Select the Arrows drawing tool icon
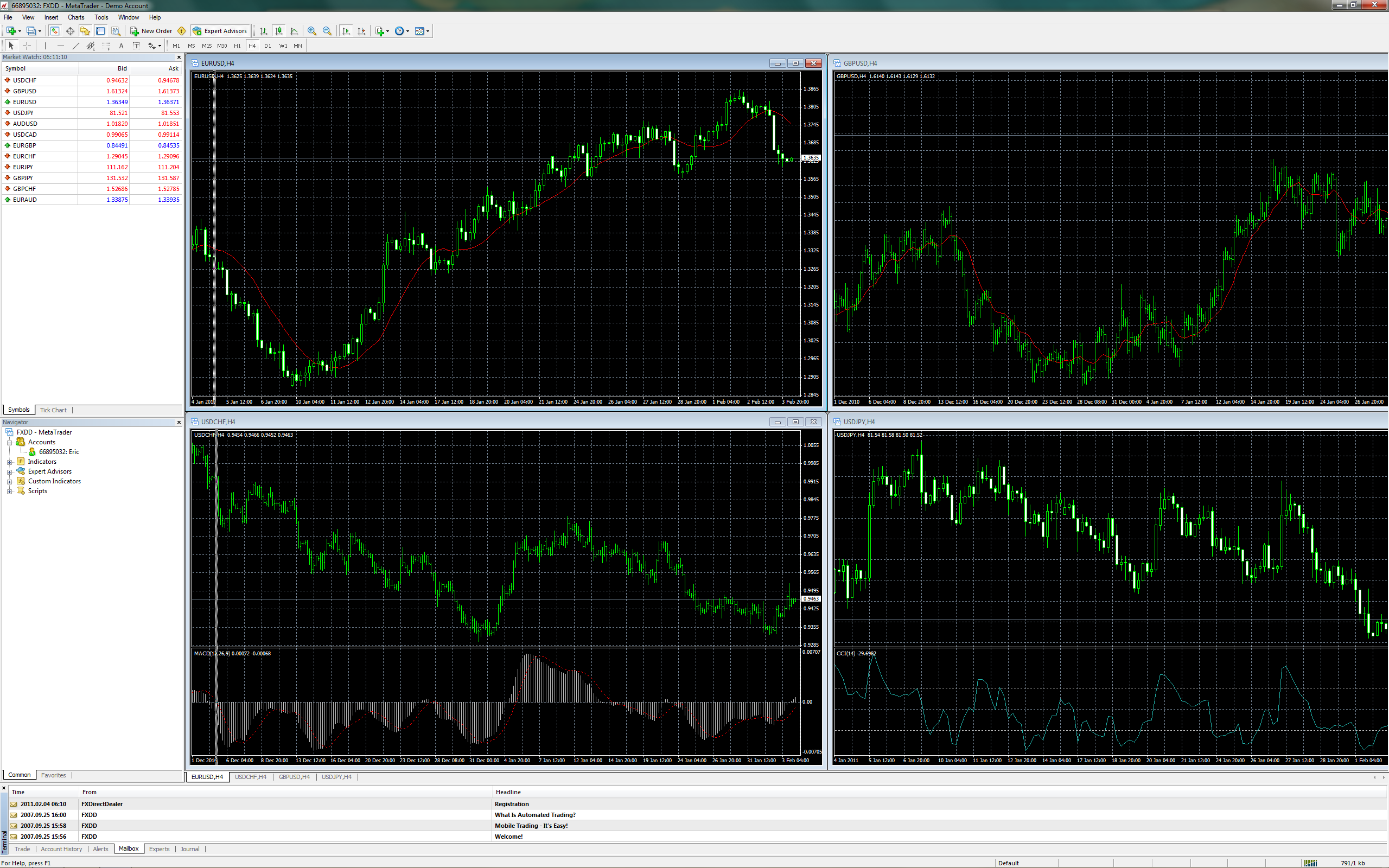 (151, 46)
